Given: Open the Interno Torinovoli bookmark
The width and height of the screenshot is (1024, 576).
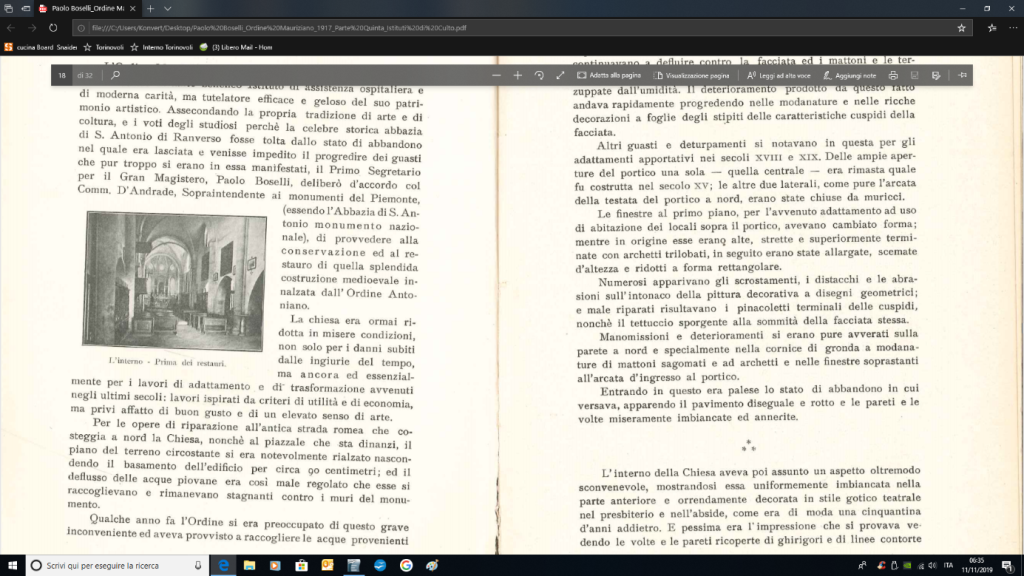Looking at the screenshot, I should (161, 47).
